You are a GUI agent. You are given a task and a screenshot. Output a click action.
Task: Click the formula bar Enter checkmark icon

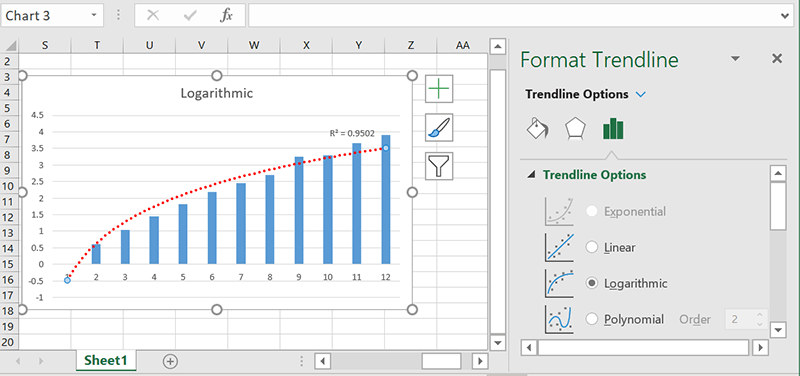coord(190,15)
